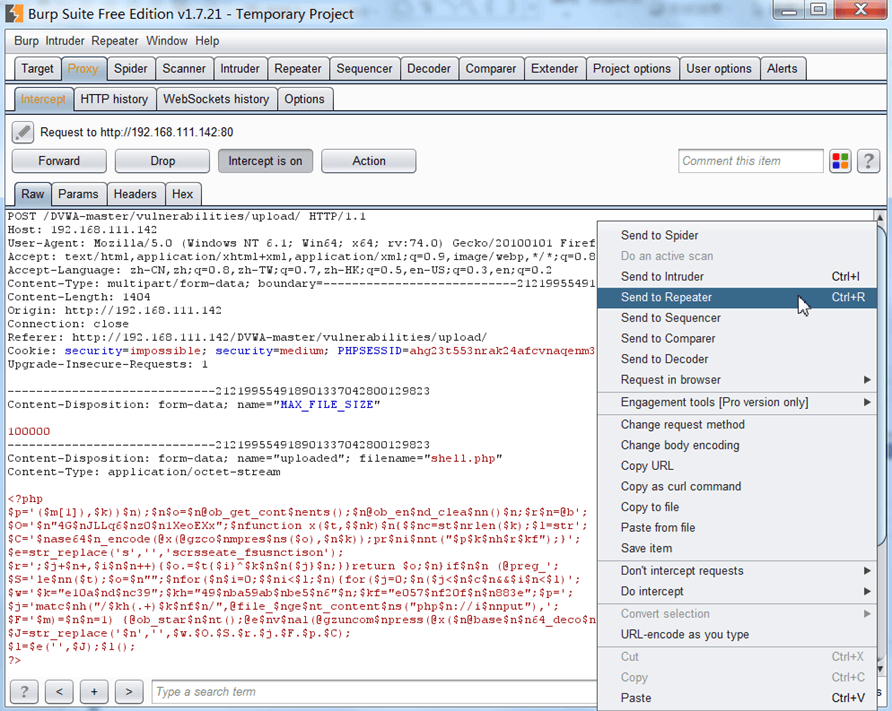Switch to the Repeater main tab
The image size is (892, 711).
[298, 69]
